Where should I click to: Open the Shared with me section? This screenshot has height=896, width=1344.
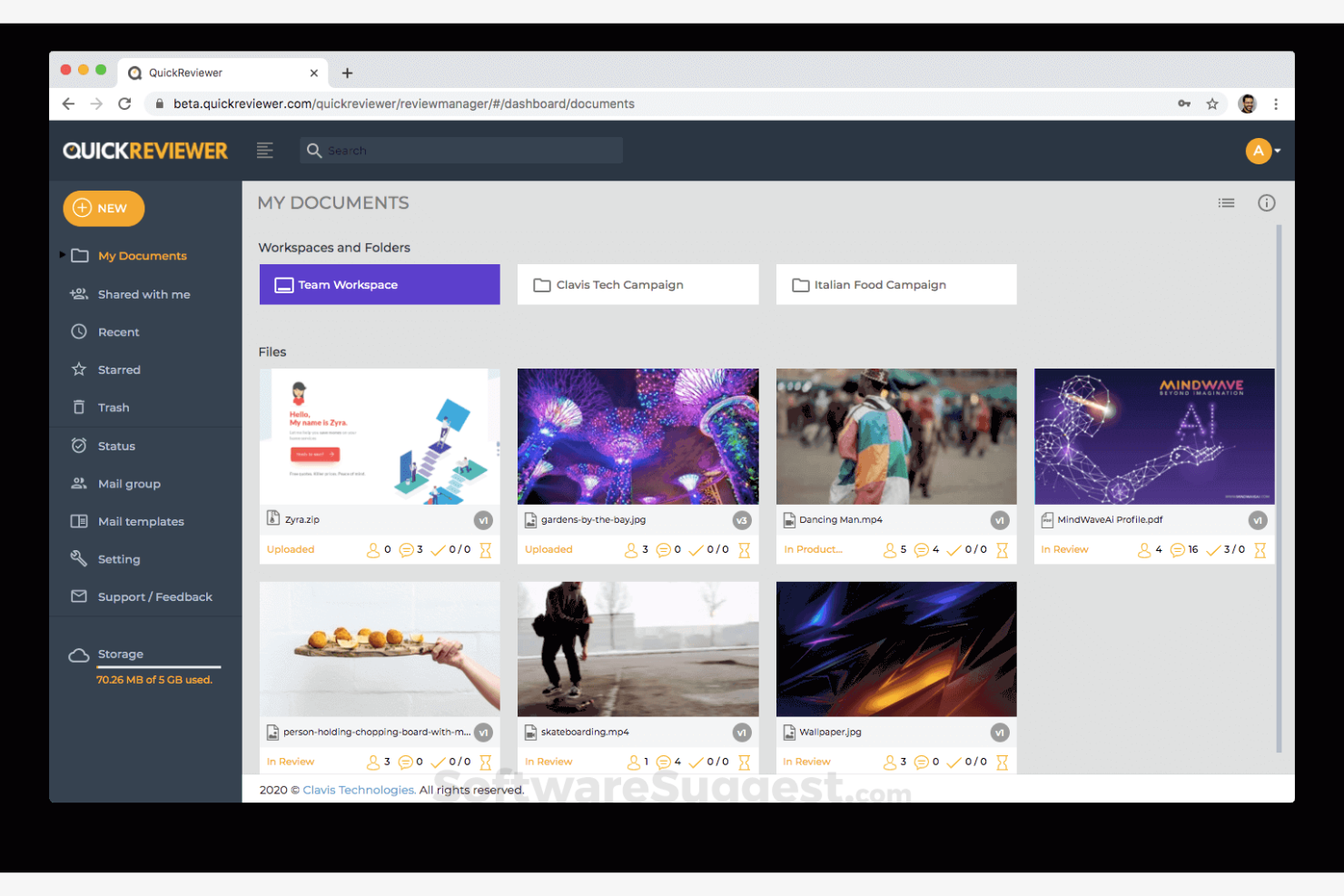143,293
